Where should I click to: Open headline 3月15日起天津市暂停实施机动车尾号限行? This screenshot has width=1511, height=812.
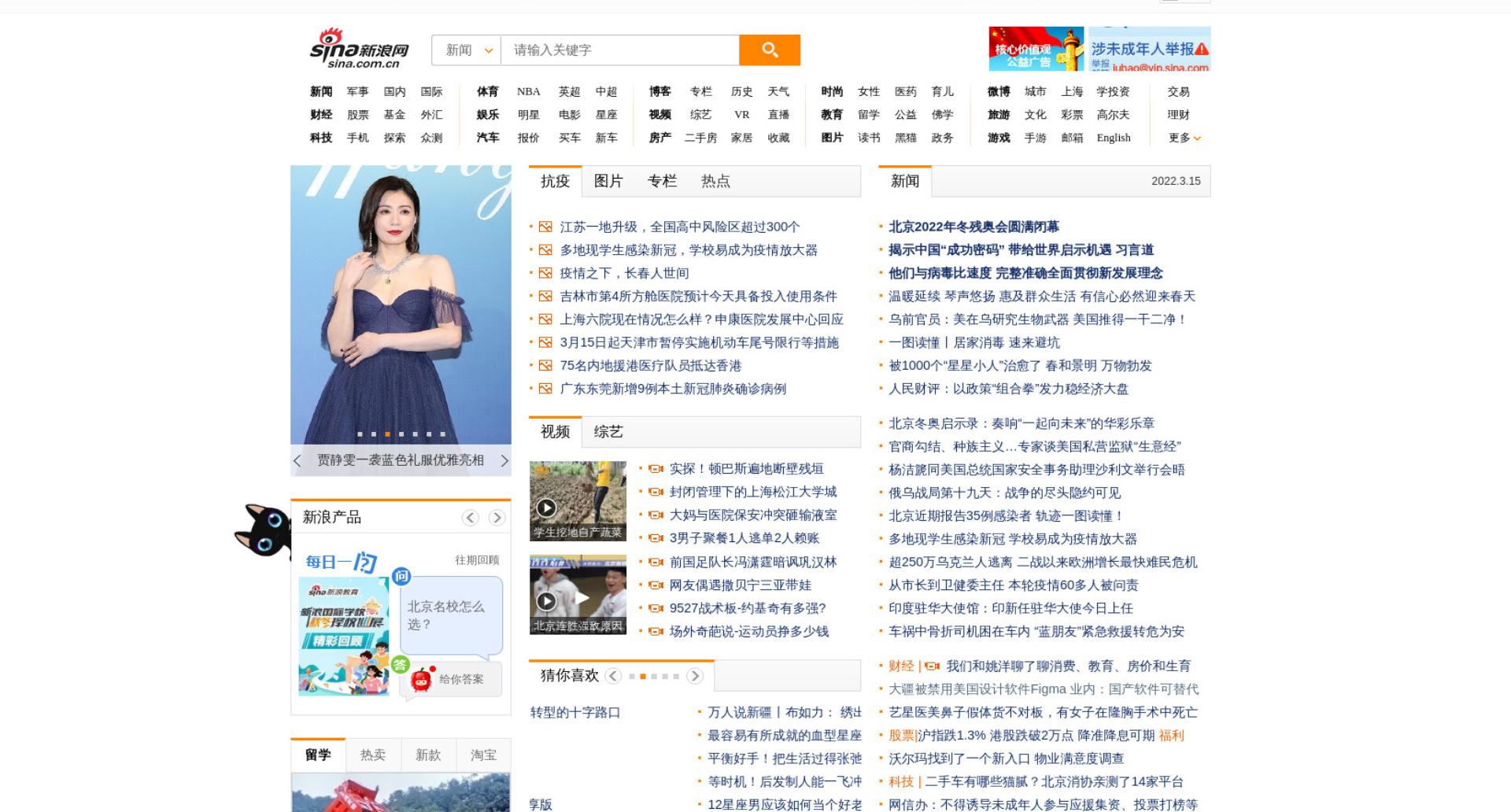pos(700,343)
